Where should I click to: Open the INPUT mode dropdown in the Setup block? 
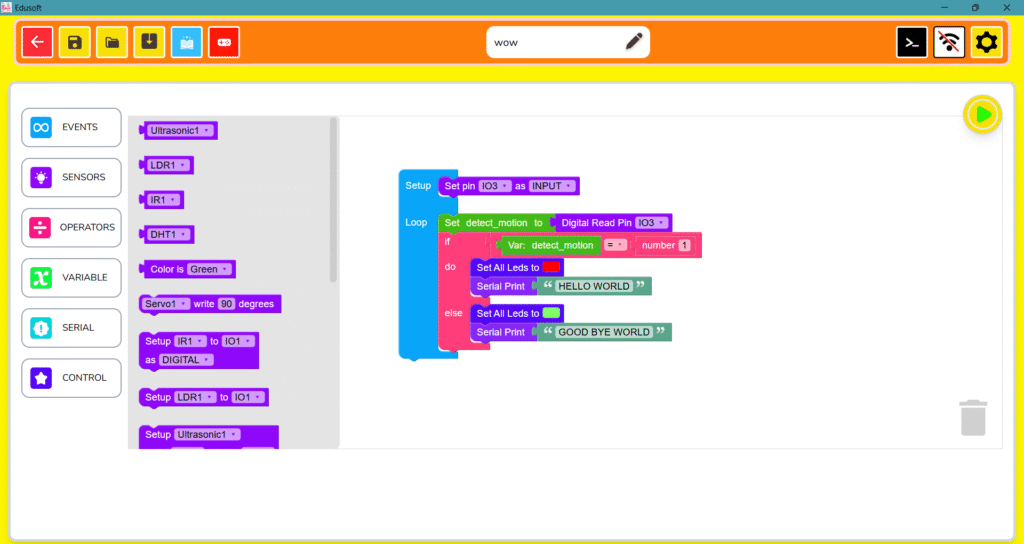pyautogui.click(x=552, y=186)
